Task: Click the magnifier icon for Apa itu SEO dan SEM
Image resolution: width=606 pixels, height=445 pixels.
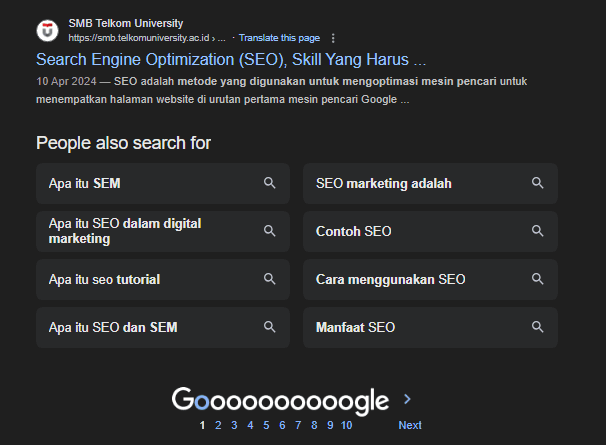Action: tap(269, 327)
